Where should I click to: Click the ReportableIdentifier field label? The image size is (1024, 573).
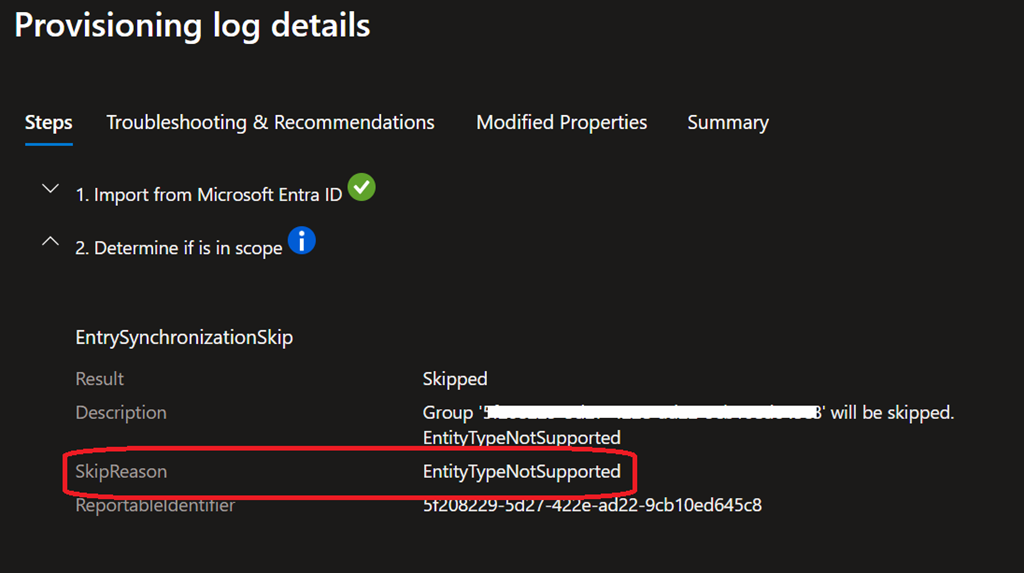click(x=155, y=505)
